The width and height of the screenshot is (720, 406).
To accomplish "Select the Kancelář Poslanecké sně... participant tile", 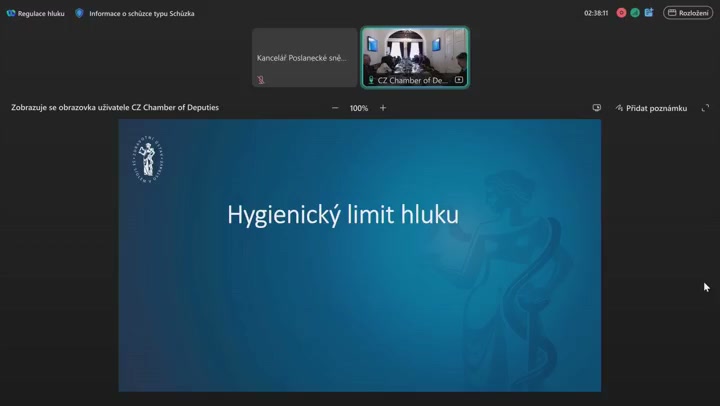I will [304, 57].
